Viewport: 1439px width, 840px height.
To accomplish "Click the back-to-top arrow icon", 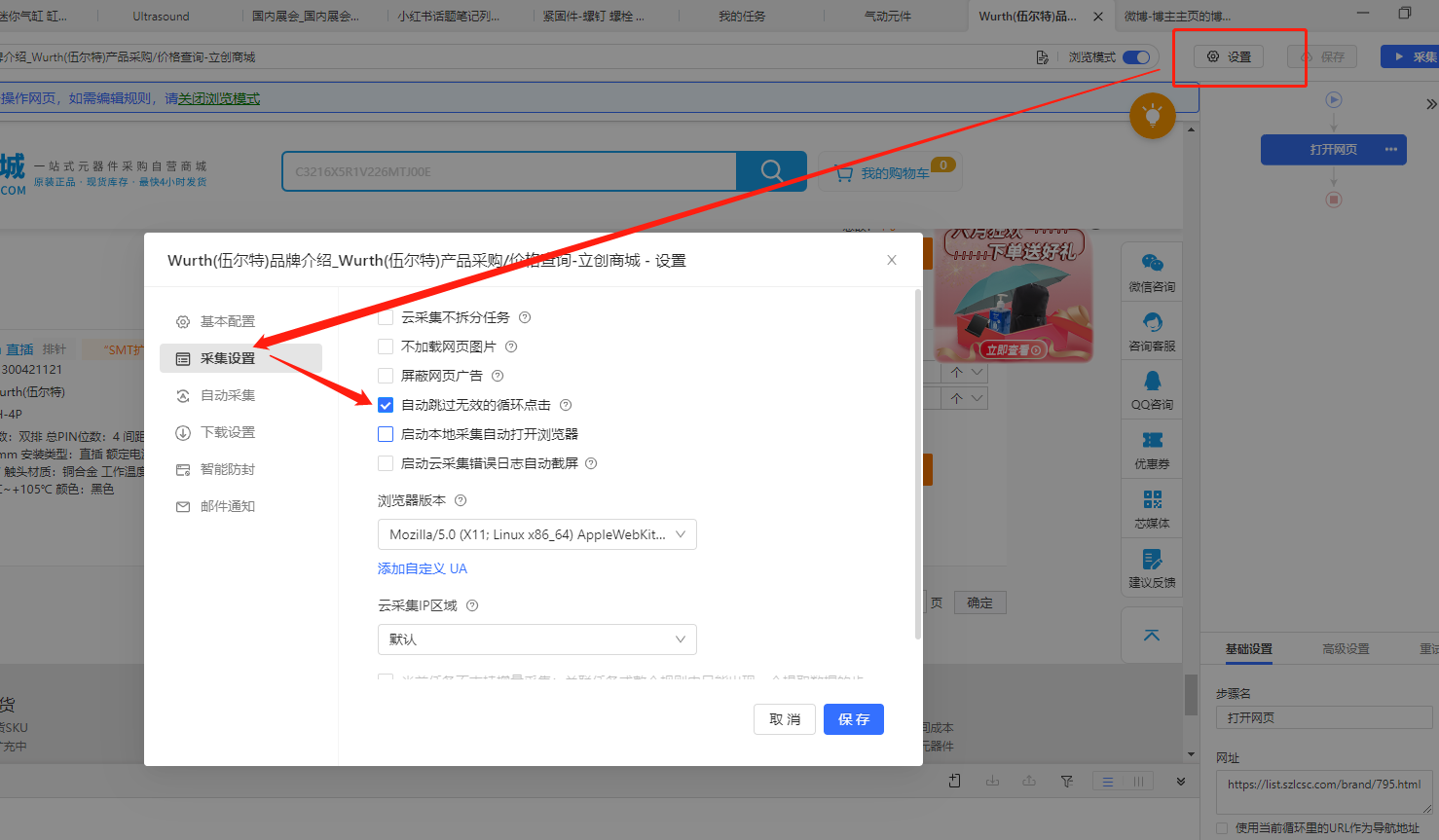I will 1152,636.
